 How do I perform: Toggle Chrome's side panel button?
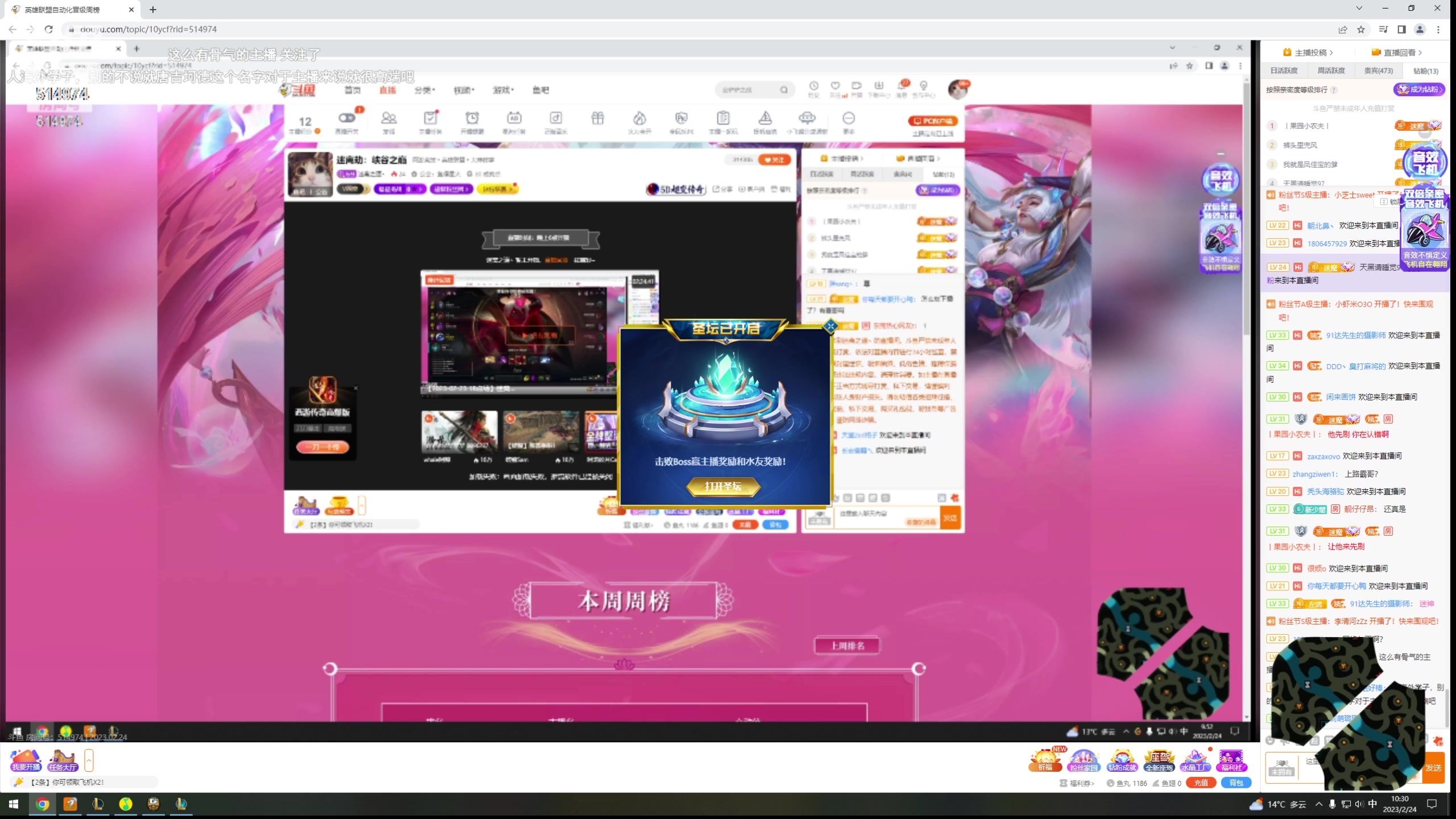[1401, 30]
